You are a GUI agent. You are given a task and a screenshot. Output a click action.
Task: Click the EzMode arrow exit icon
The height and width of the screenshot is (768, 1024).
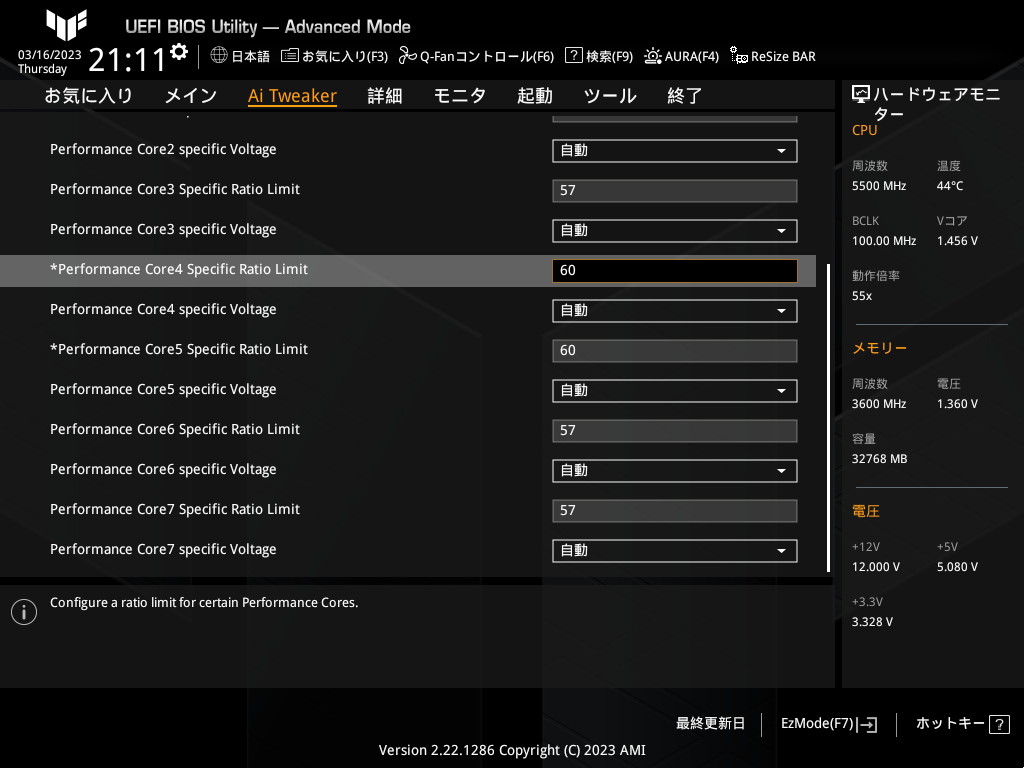point(867,724)
